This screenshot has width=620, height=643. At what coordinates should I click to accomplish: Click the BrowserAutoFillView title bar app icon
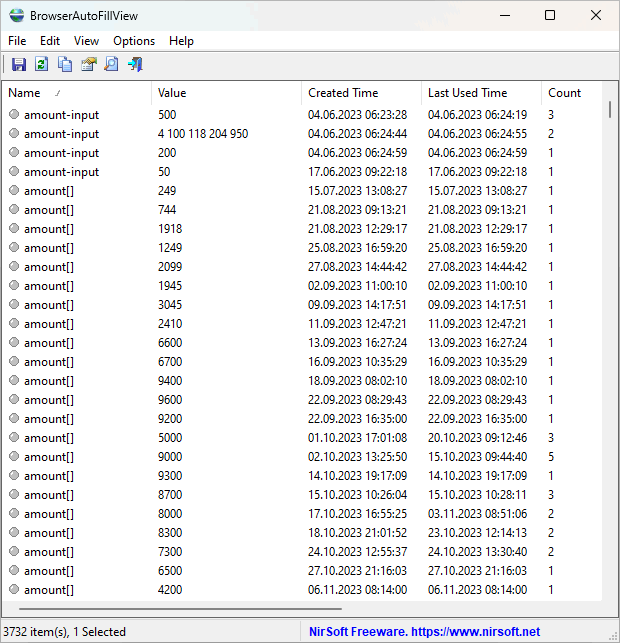(x=17, y=16)
